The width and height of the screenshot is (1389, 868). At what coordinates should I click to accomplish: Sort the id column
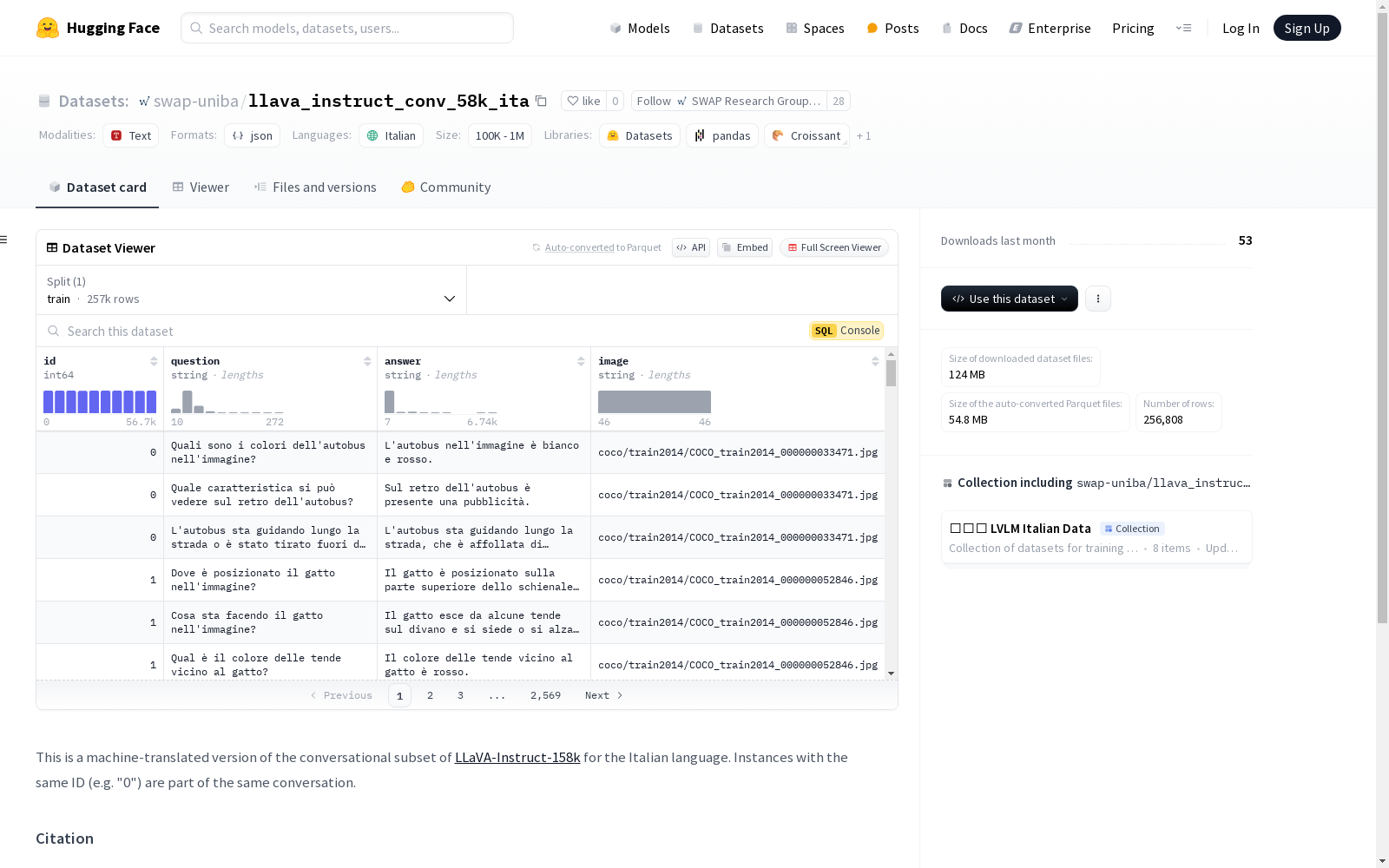point(154,361)
